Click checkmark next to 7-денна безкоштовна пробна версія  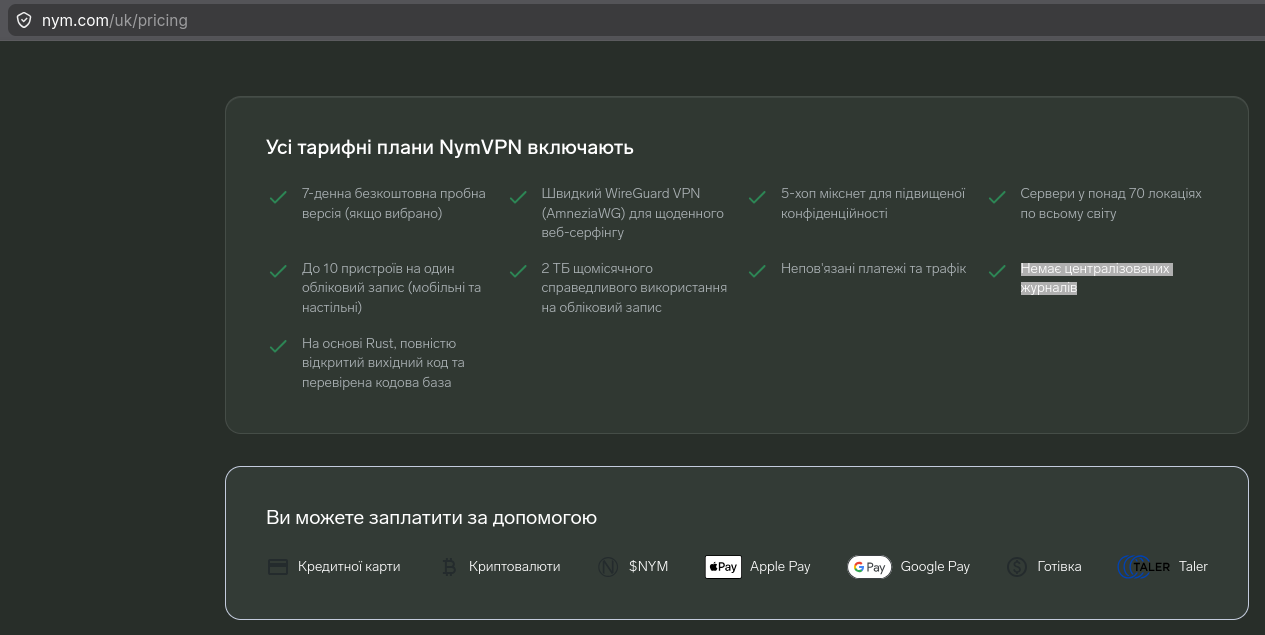[x=278, y=197]
